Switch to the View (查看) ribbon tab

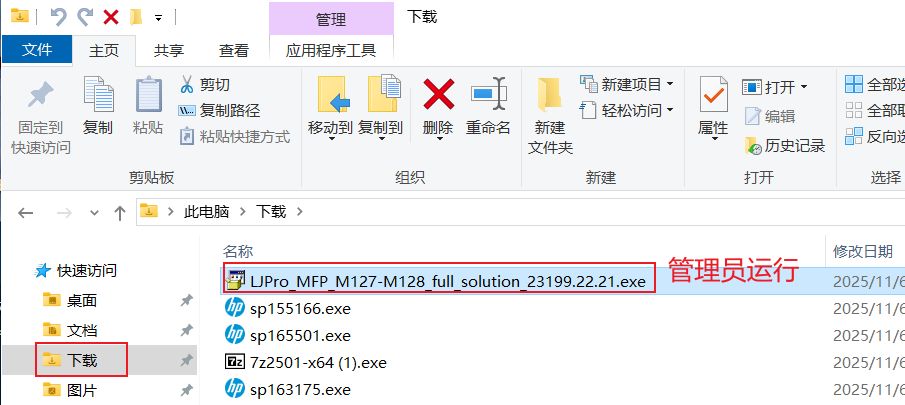234,50
